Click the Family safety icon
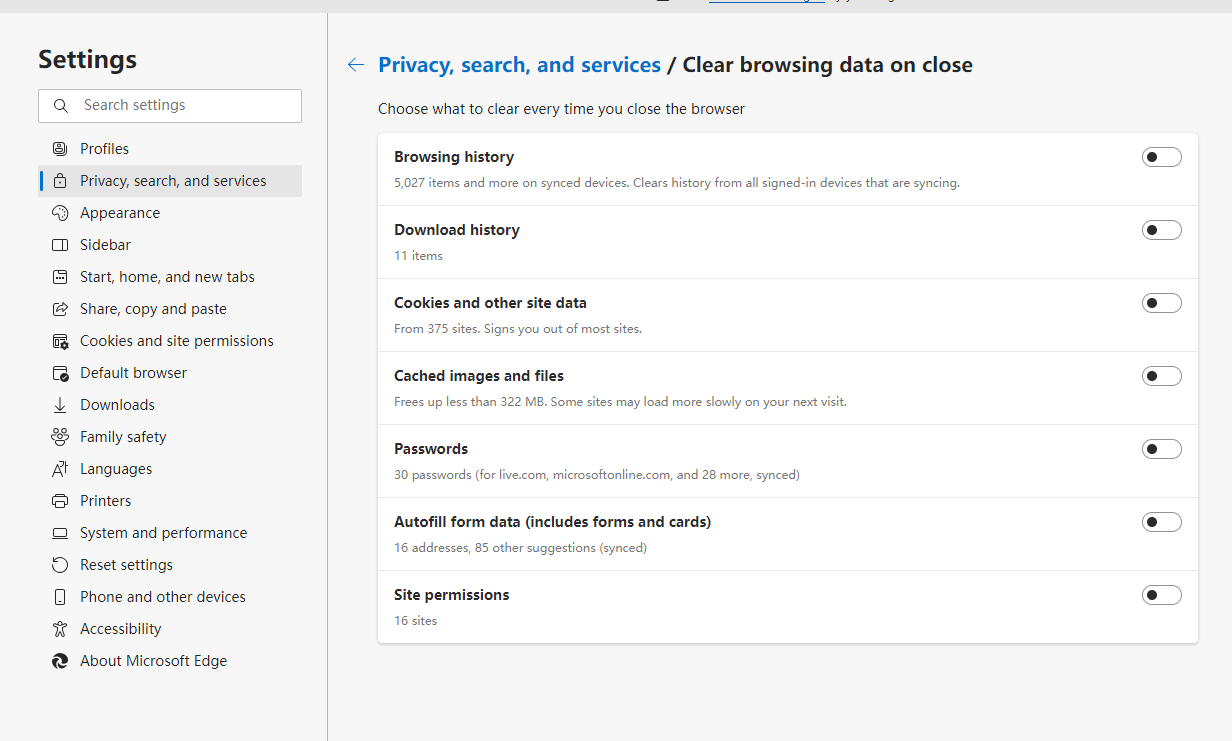1232x741 pixels. click(x=60, y=437)
